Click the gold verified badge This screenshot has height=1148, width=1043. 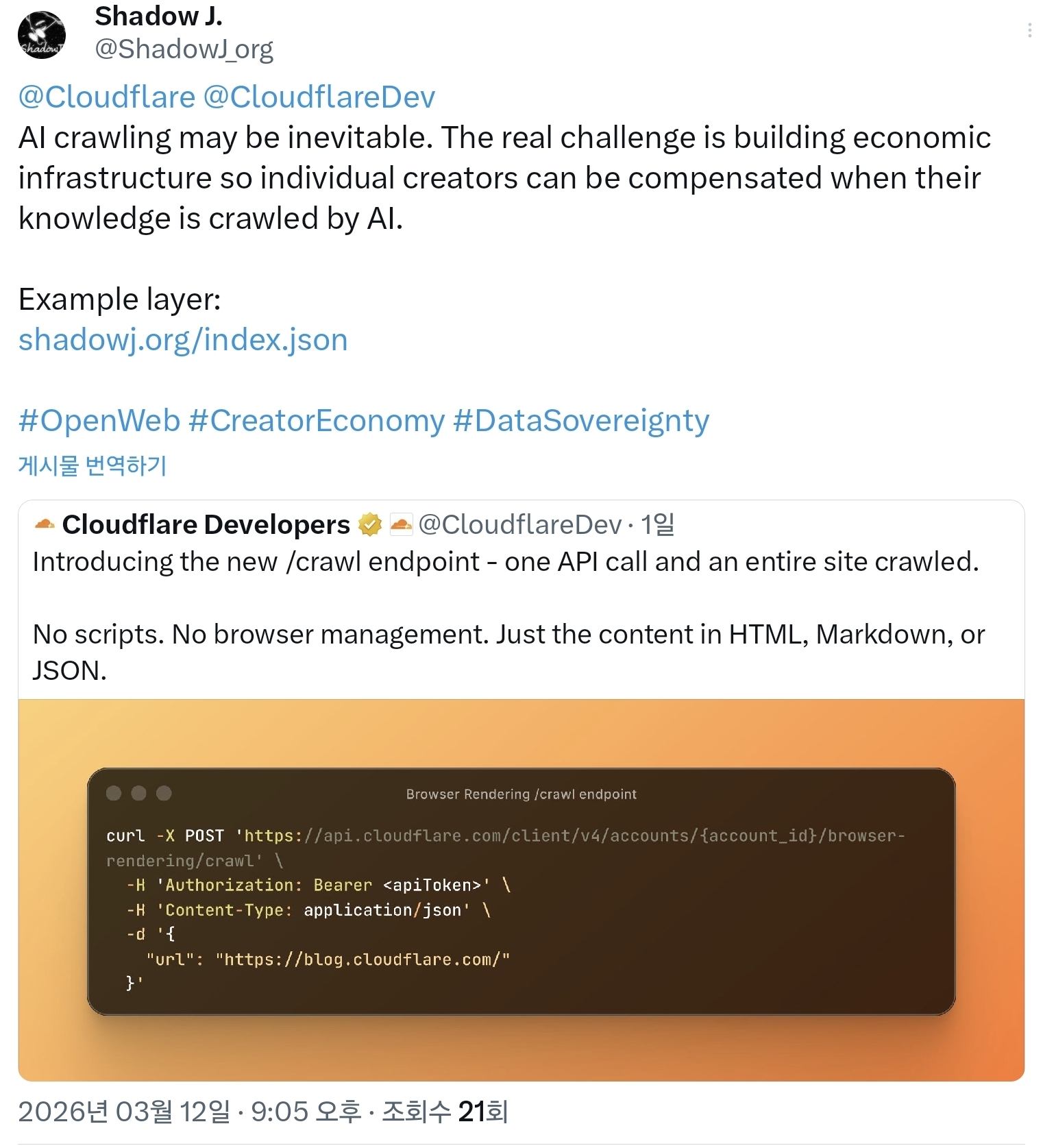point(370,525)
